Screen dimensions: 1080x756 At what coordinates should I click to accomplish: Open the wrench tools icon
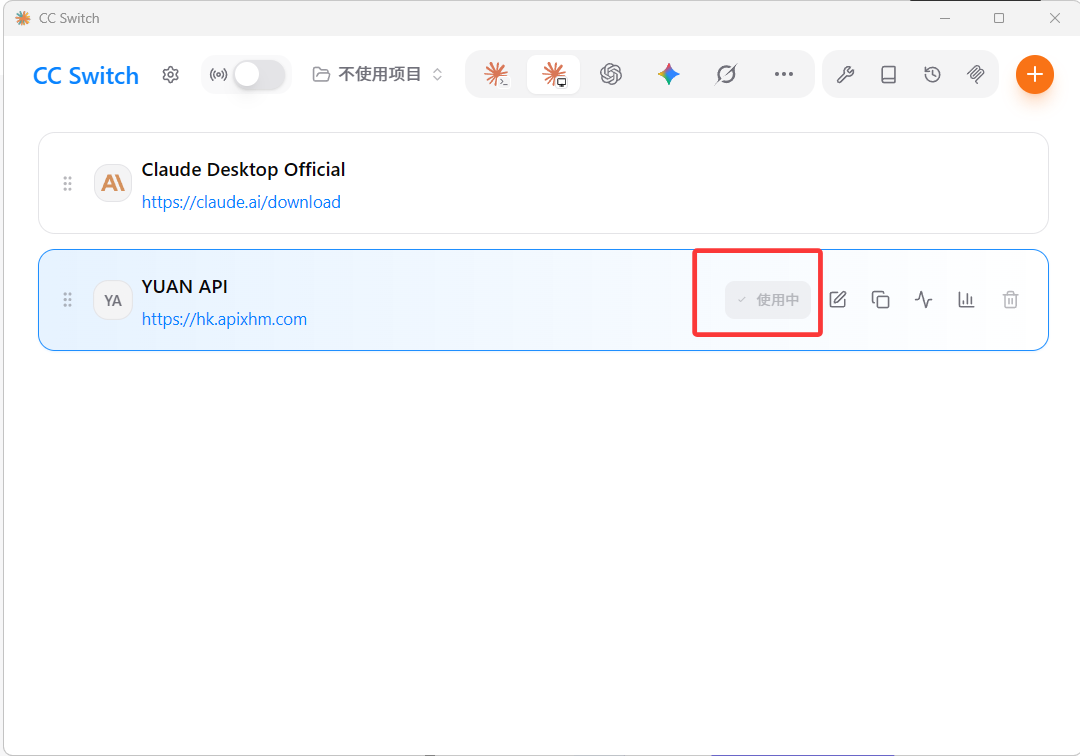[845, 74]
